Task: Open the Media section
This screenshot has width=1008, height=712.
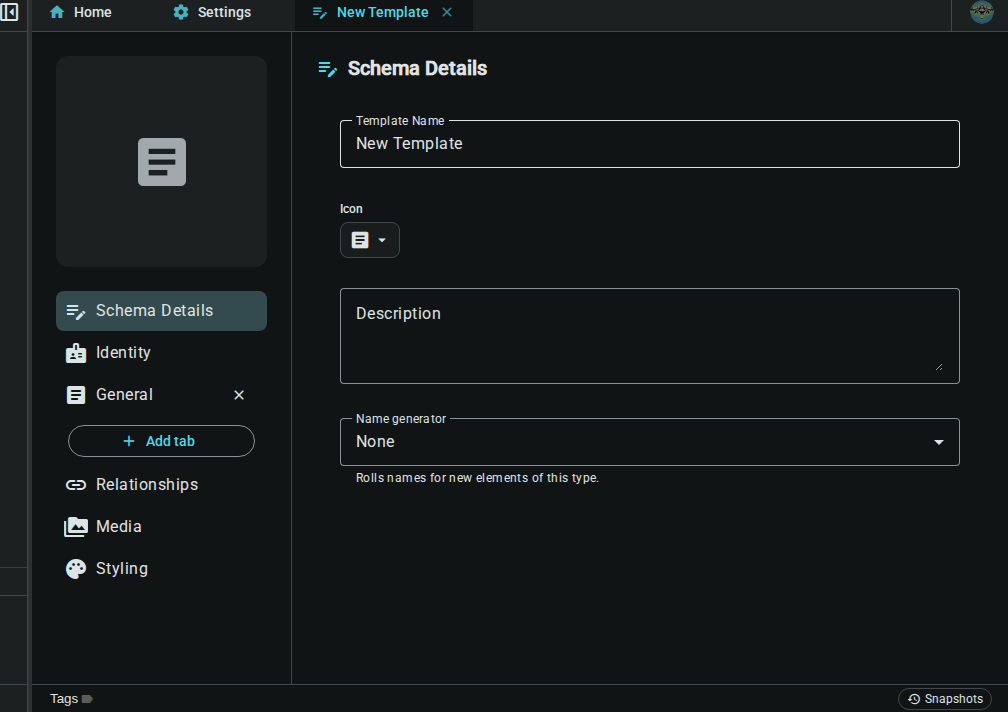Action: (161, 527)
